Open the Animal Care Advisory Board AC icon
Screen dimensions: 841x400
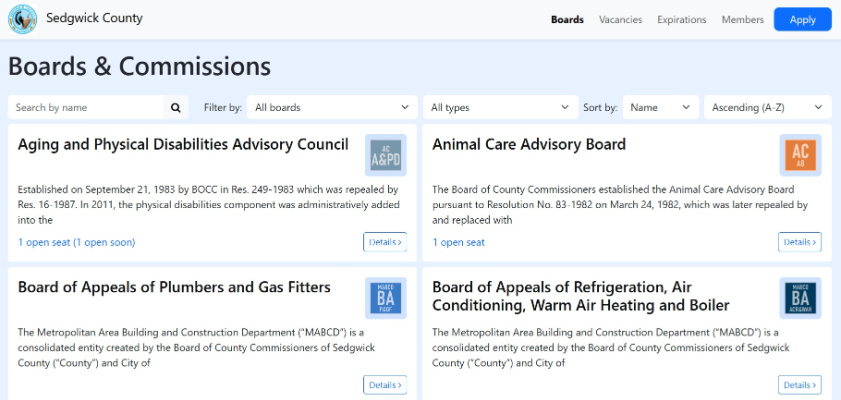click(x=800, y=155)
